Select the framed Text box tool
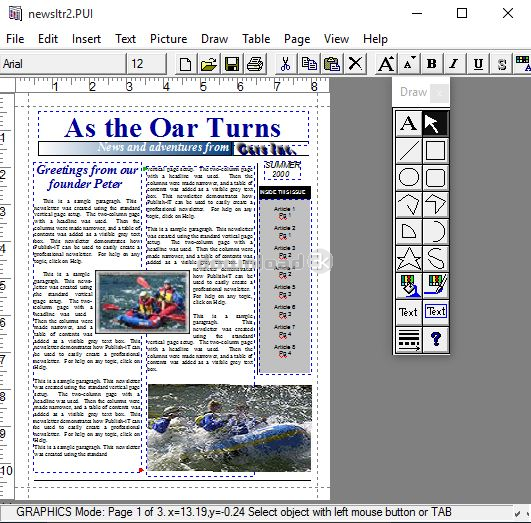 436,312
